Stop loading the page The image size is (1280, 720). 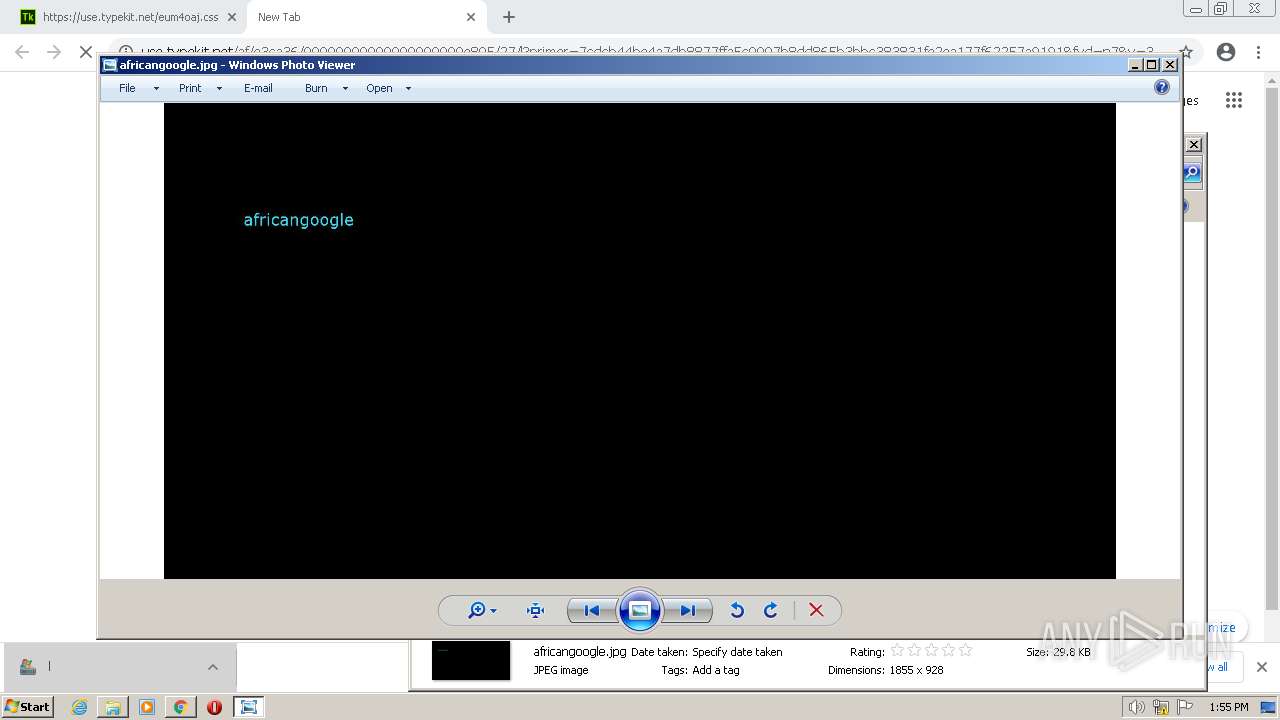(x=86, y=52)
